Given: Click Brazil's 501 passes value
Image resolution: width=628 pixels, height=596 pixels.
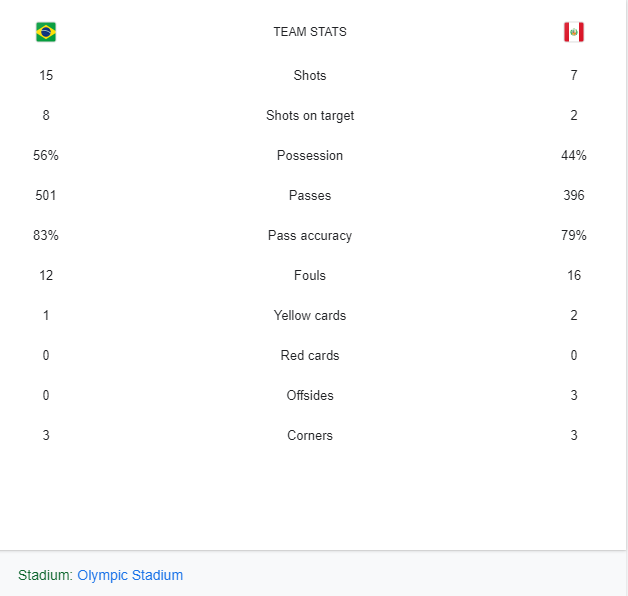Looking at the screenshot, I should coord(46,195).
